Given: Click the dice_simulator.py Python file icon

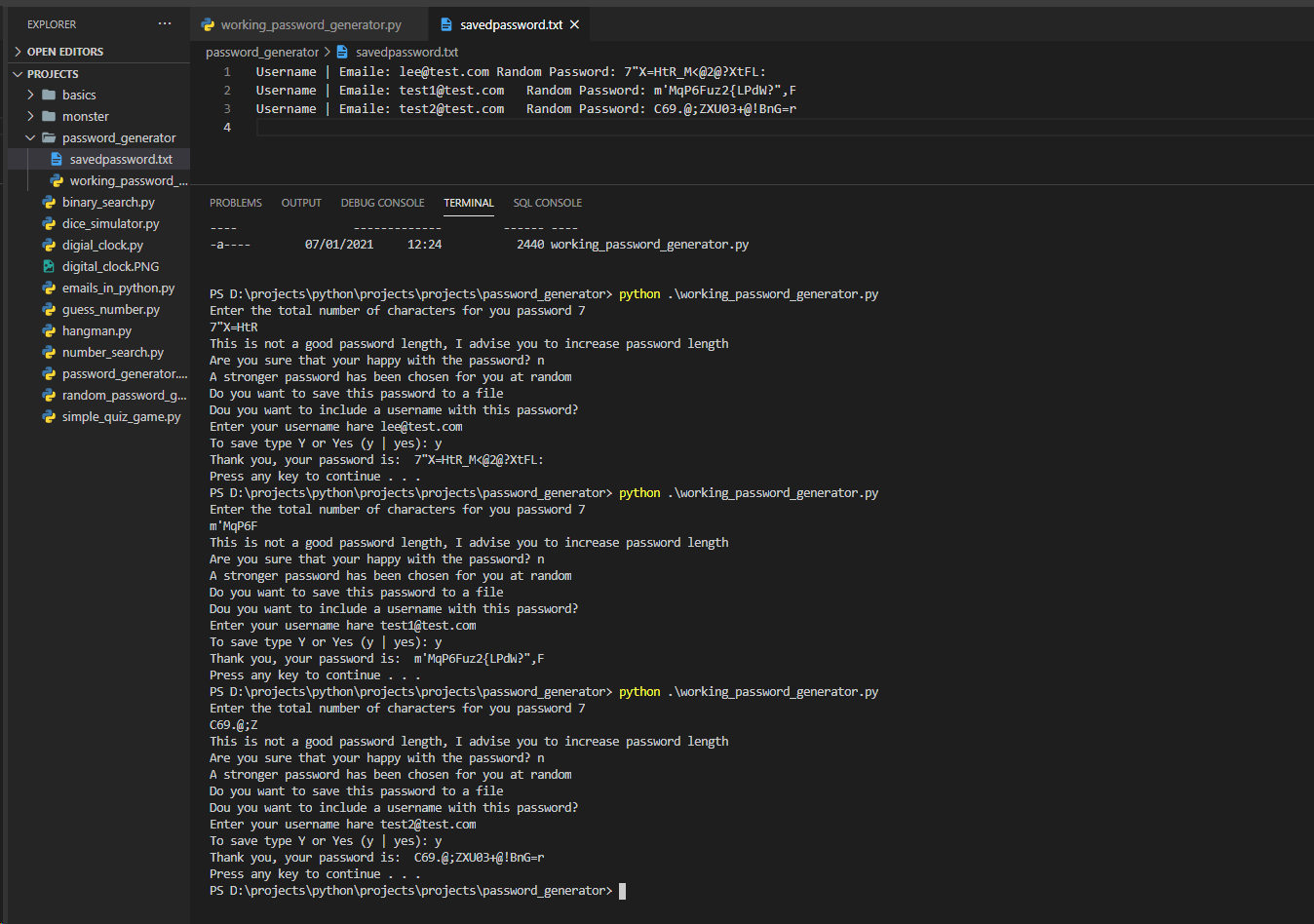Looking at the screenshot, I should pos(49,223).
